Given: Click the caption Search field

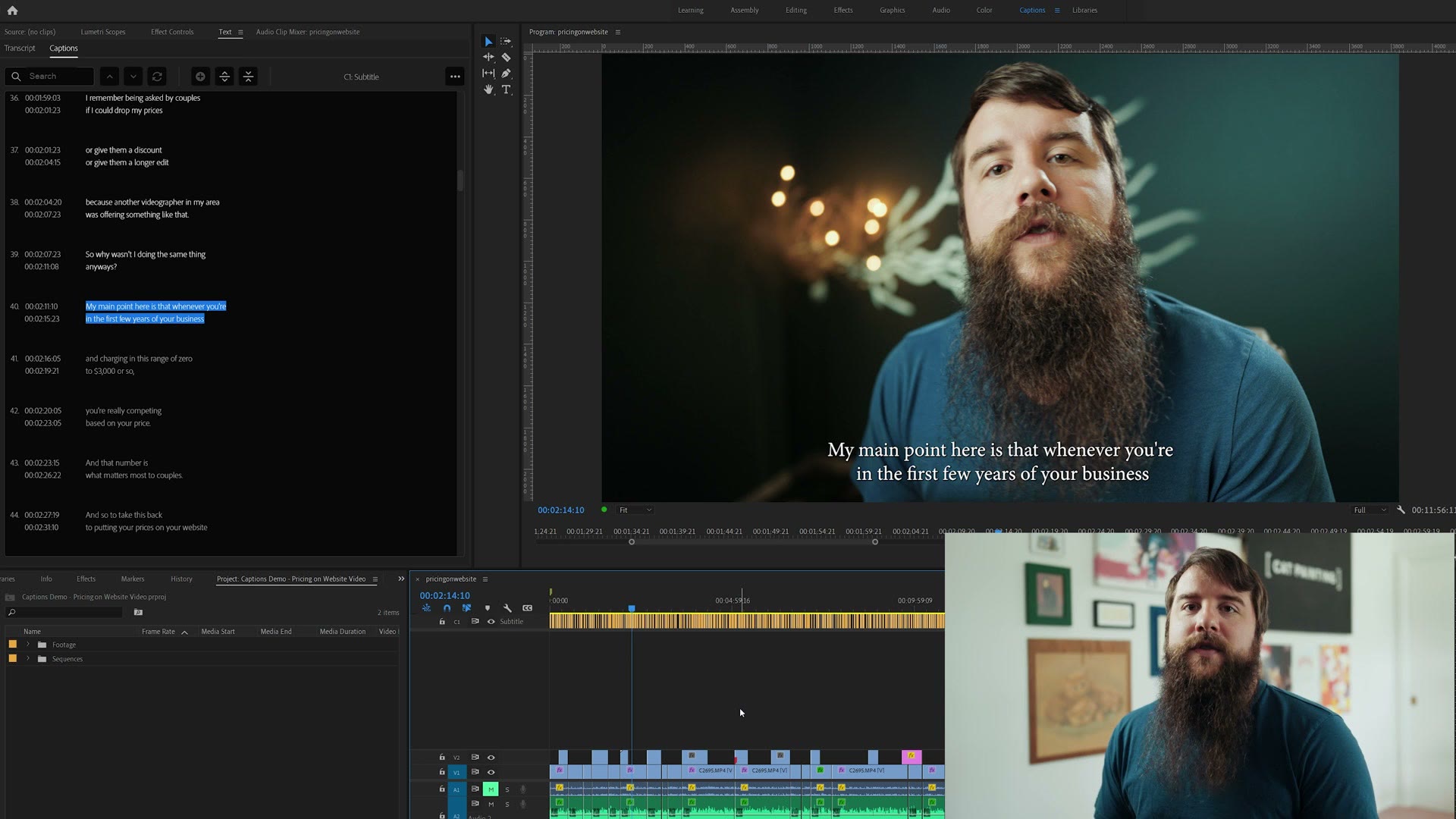Looking at the screenshot, I should point(50,77).
